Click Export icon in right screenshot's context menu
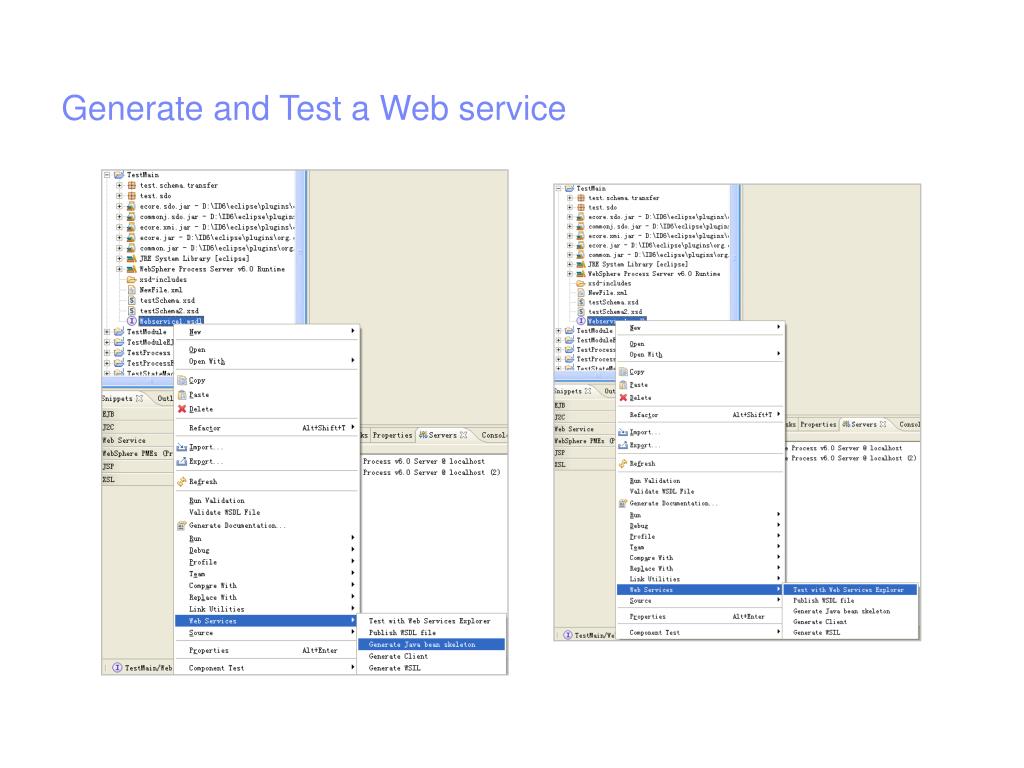Screen dimensions: 1024x768 [x=623, y=445]
